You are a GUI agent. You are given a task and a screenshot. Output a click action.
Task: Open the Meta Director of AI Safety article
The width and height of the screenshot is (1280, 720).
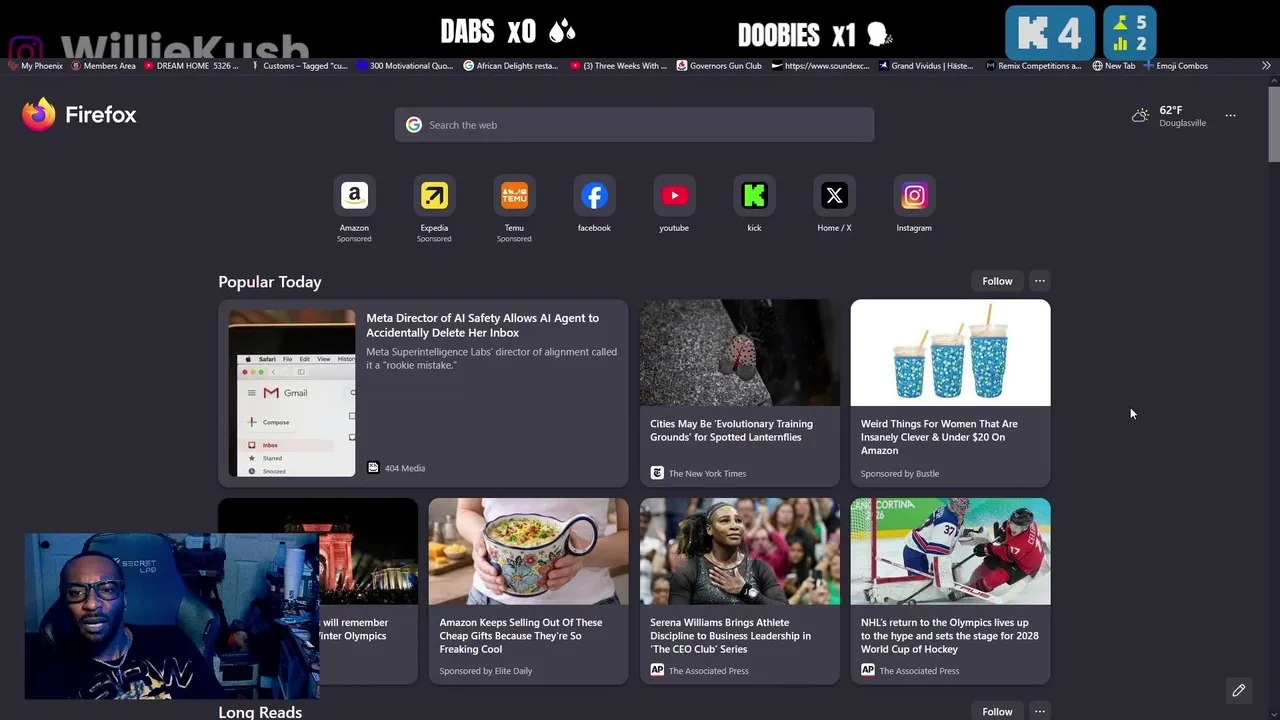coord(482,325)
